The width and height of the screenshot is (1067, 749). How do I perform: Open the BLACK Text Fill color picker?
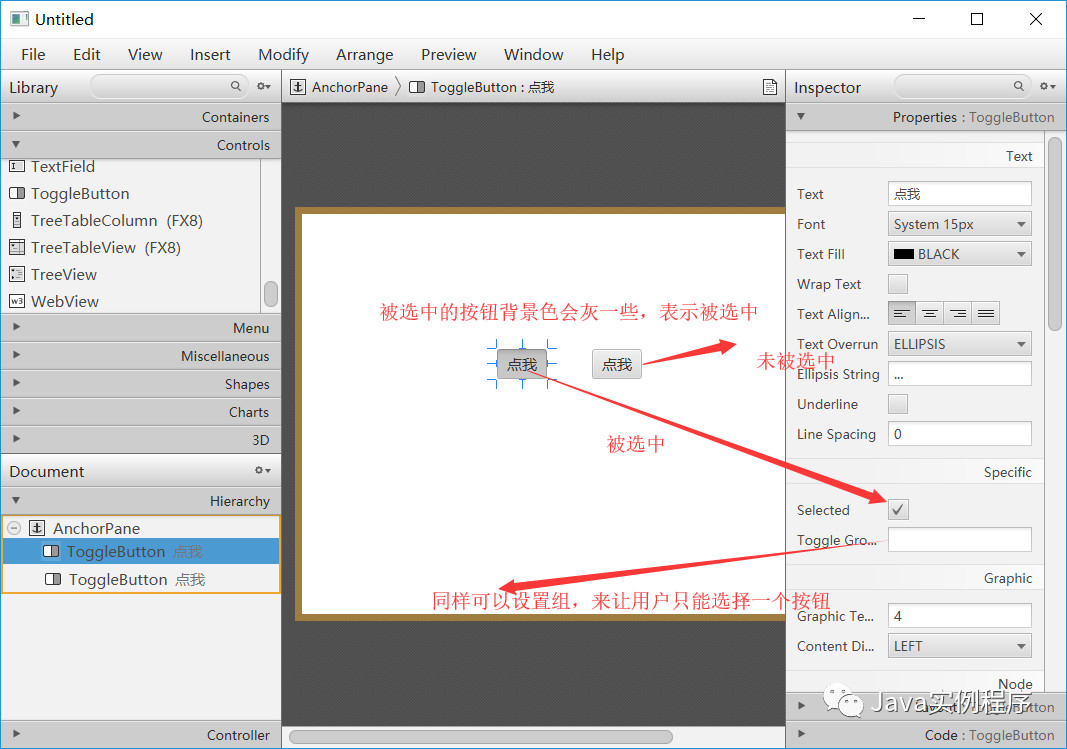pos(959,253)
